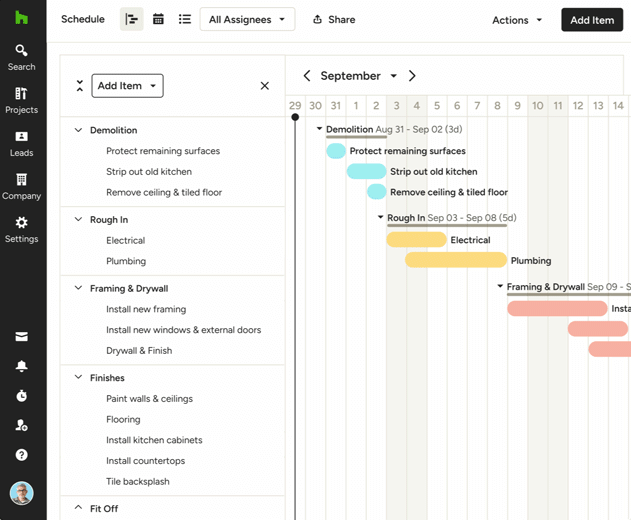Expand the Fit Off section
The image size is (631, 520).
78,508
